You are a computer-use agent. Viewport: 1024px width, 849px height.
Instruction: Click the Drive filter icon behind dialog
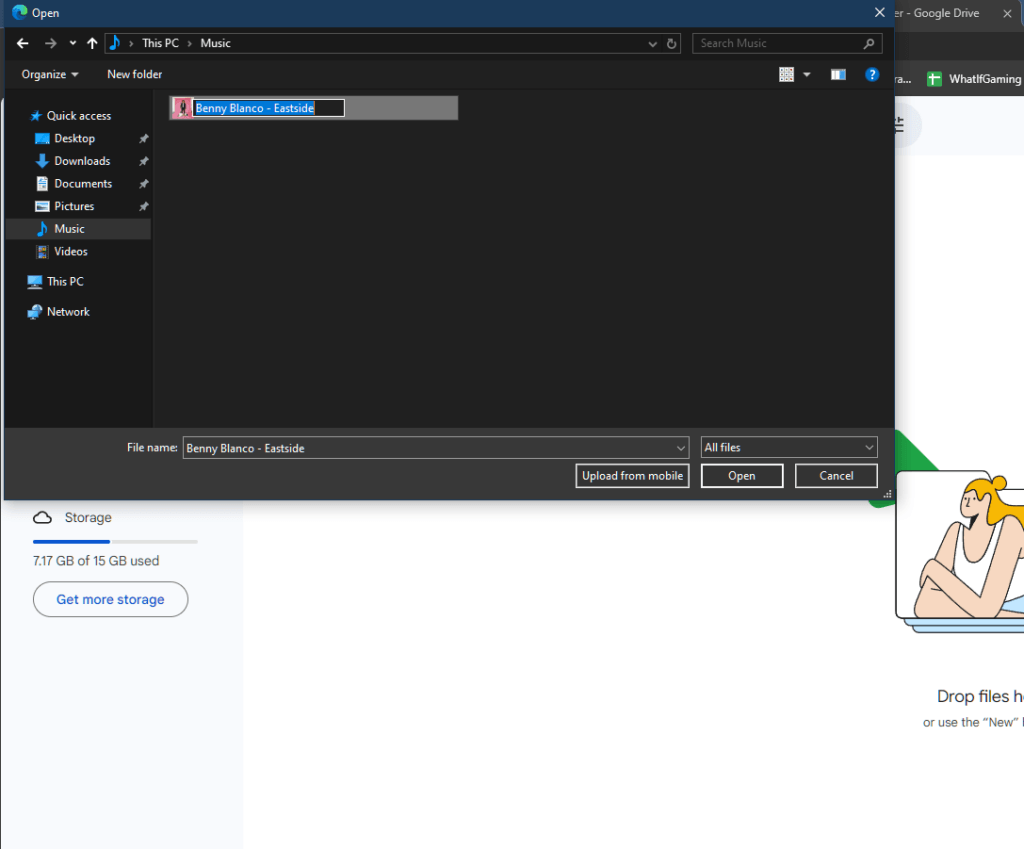pos(900,124)
